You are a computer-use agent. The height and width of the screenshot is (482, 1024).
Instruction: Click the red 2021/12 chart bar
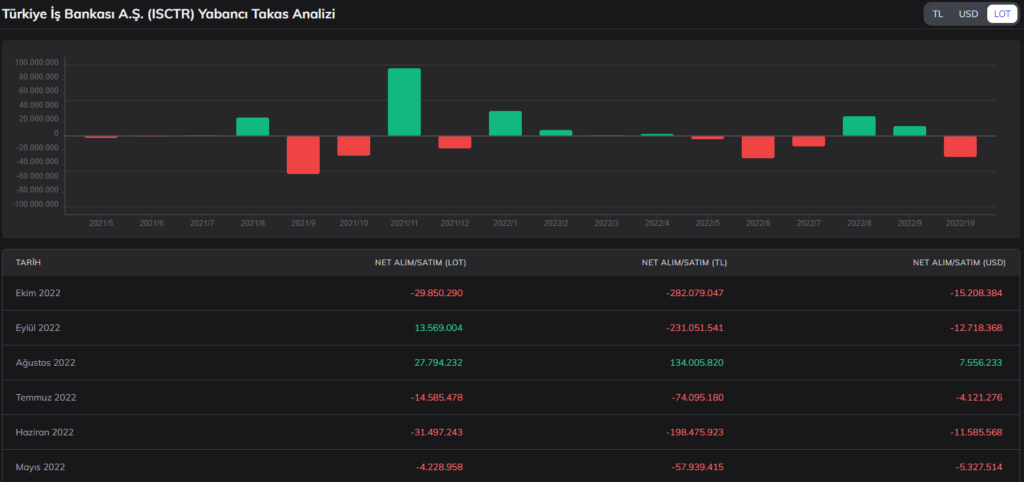tap(455, 142)
